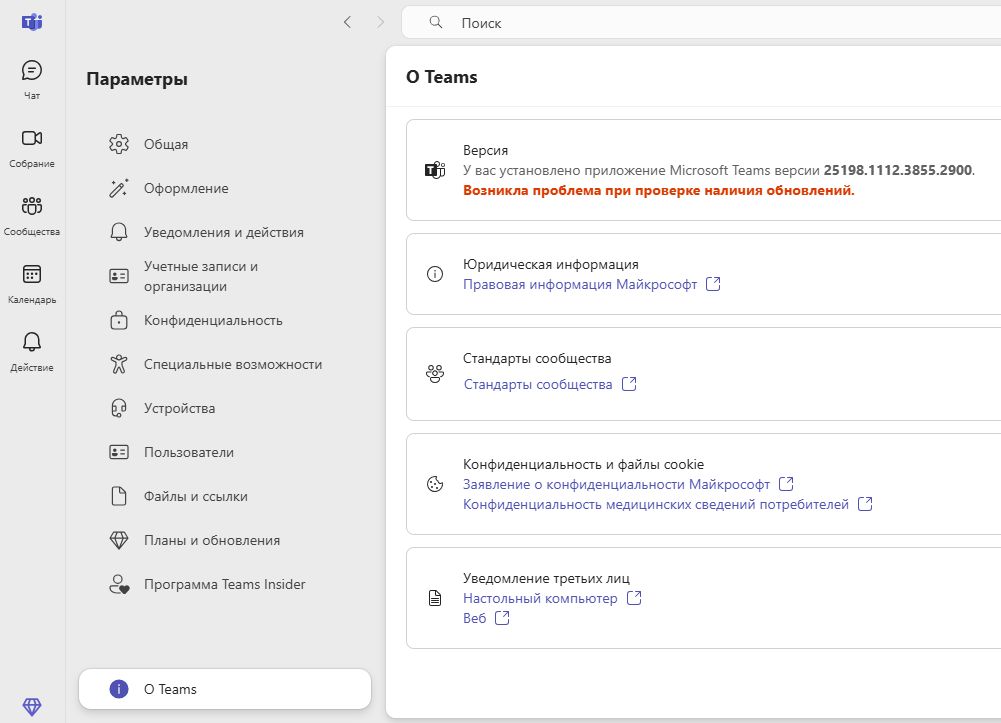Click the gear icon beside Общая
Screen dimensions: 1001x723
point(119,144)
